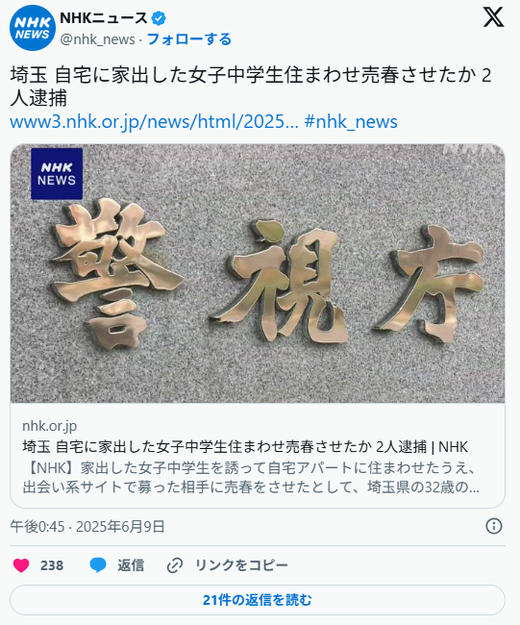The height and width of the screenshot is (625, 520).
Task: Open the NHKニュース account name
Action: tap(104, 18)
